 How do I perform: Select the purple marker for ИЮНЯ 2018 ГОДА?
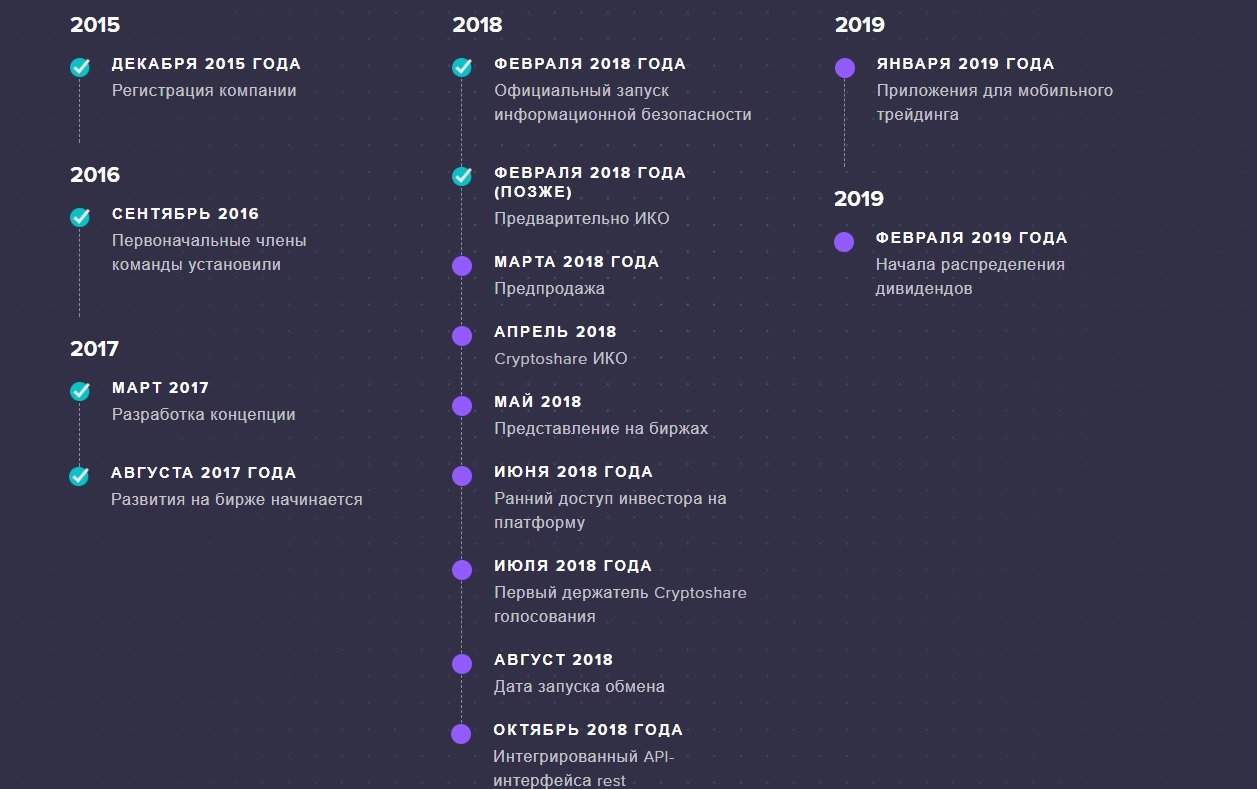[x=462, y=476]
